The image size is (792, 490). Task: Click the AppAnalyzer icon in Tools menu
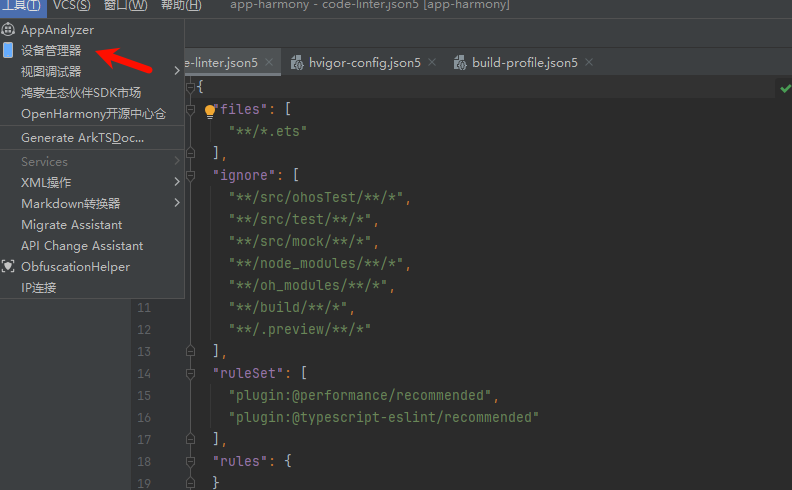point(9,30)
